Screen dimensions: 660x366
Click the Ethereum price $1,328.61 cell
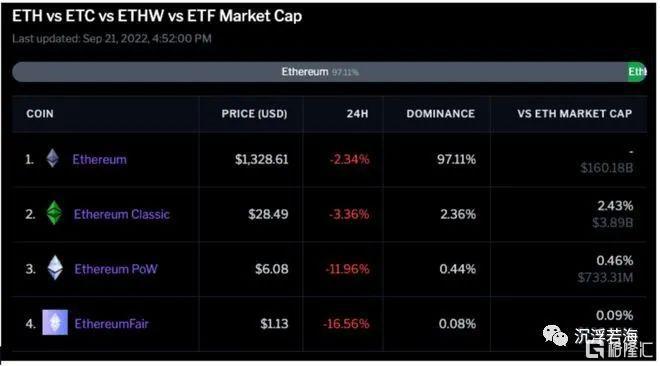261,159
